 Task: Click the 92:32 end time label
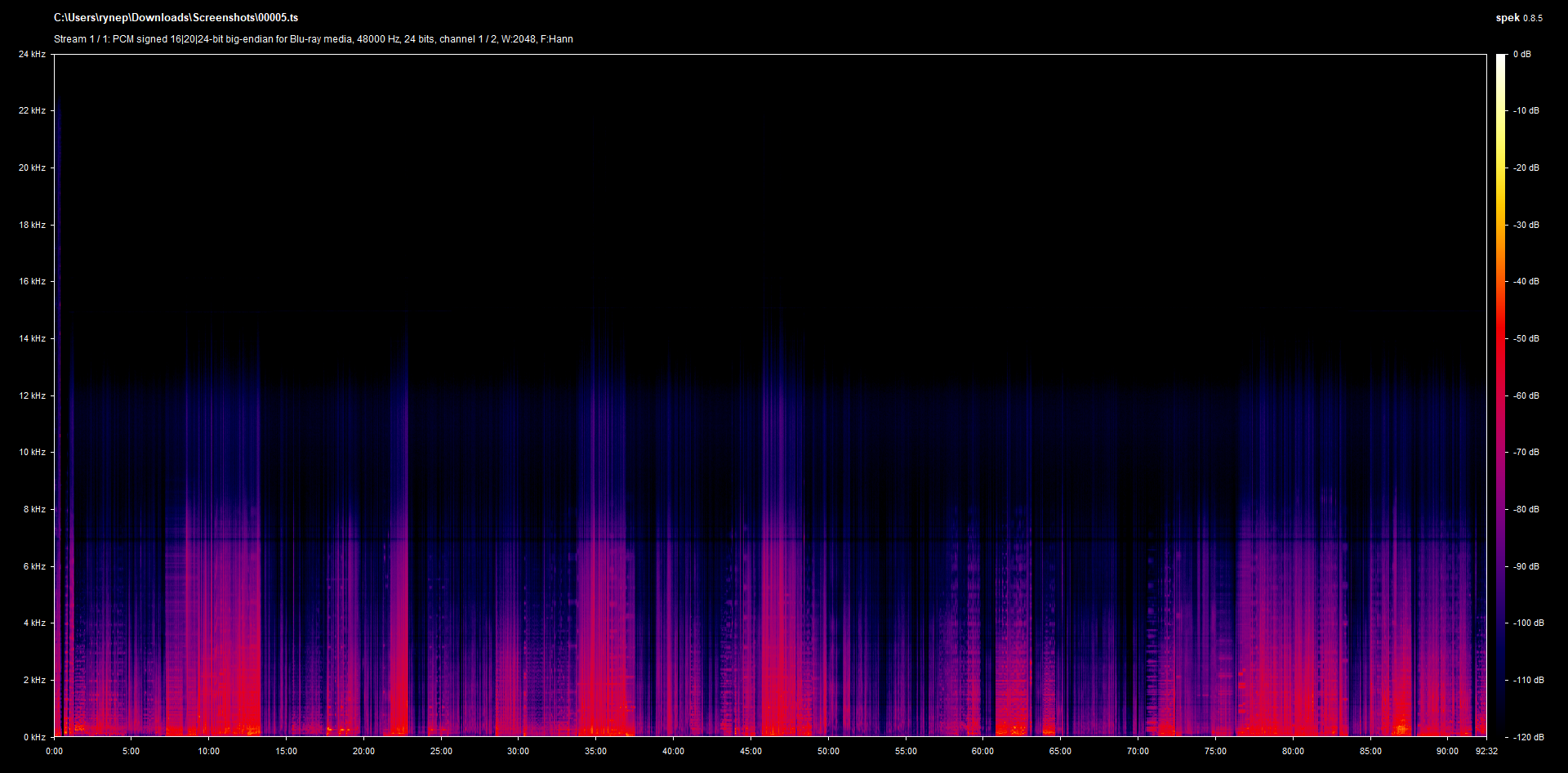1486,751
